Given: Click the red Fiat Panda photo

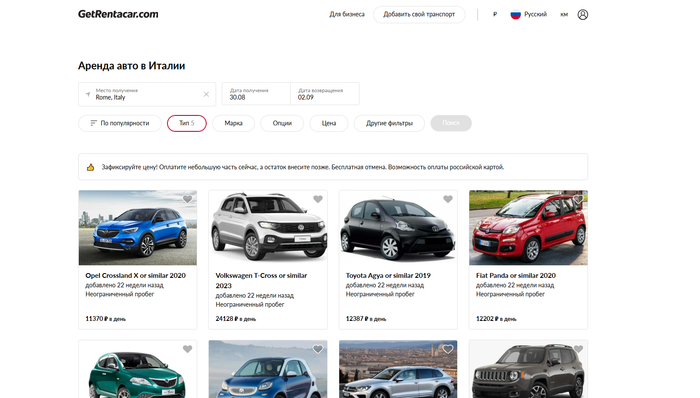Looking at the screenshot, I should [x=529, y=228].
